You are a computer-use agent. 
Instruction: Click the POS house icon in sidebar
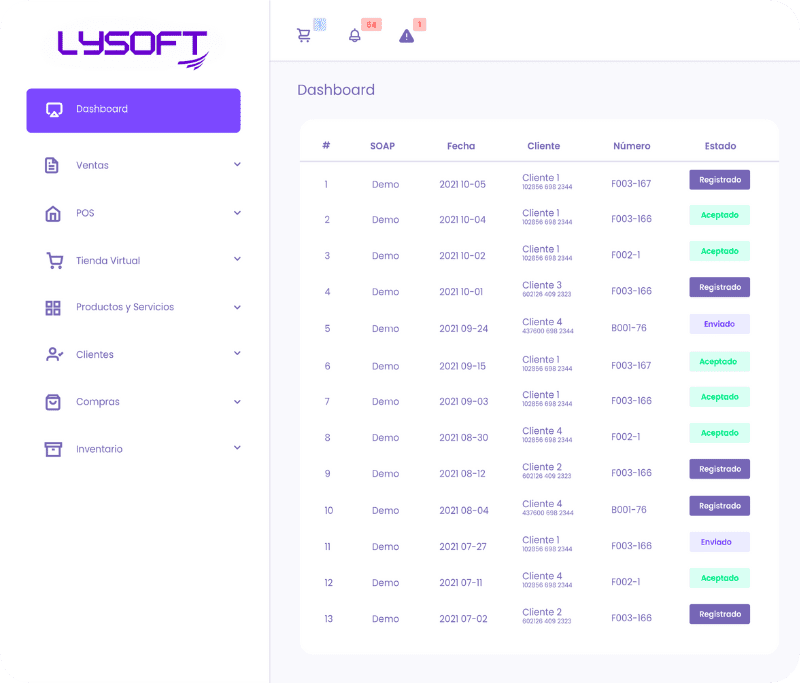coord(53,213)
